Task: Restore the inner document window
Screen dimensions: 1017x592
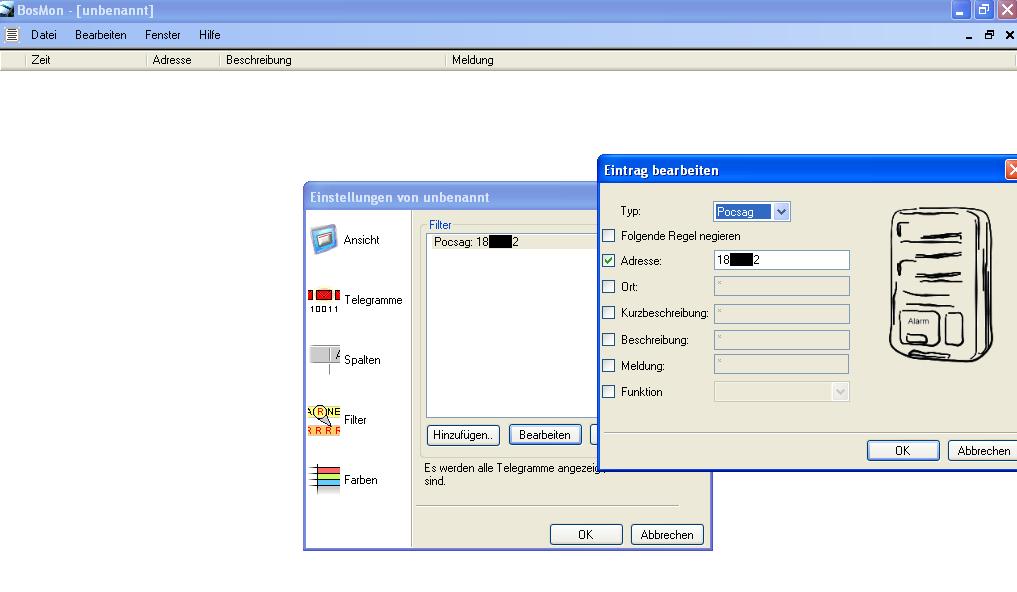Action: (x=989, y=35)
